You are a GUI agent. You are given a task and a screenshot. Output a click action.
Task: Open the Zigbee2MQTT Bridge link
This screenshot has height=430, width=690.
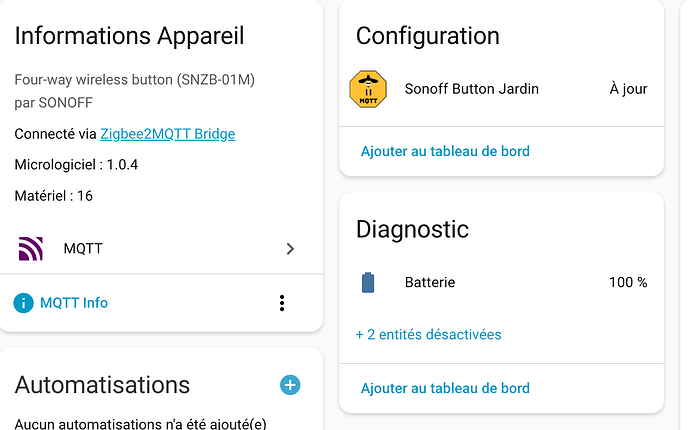click(x=167, y=133)
